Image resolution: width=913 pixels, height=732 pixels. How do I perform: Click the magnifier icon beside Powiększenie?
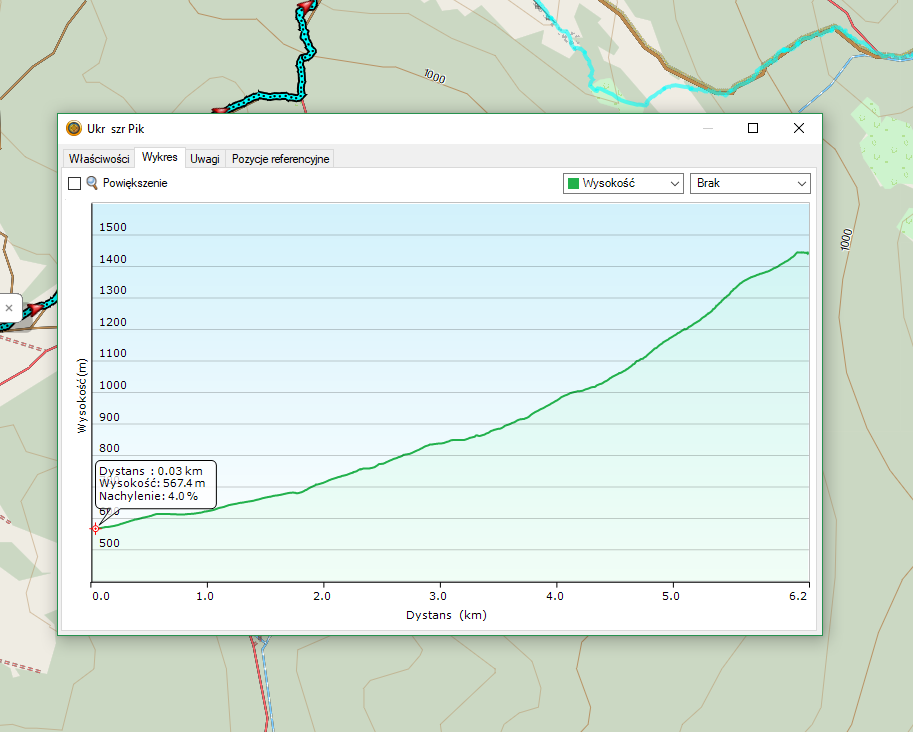coord(92,183)
